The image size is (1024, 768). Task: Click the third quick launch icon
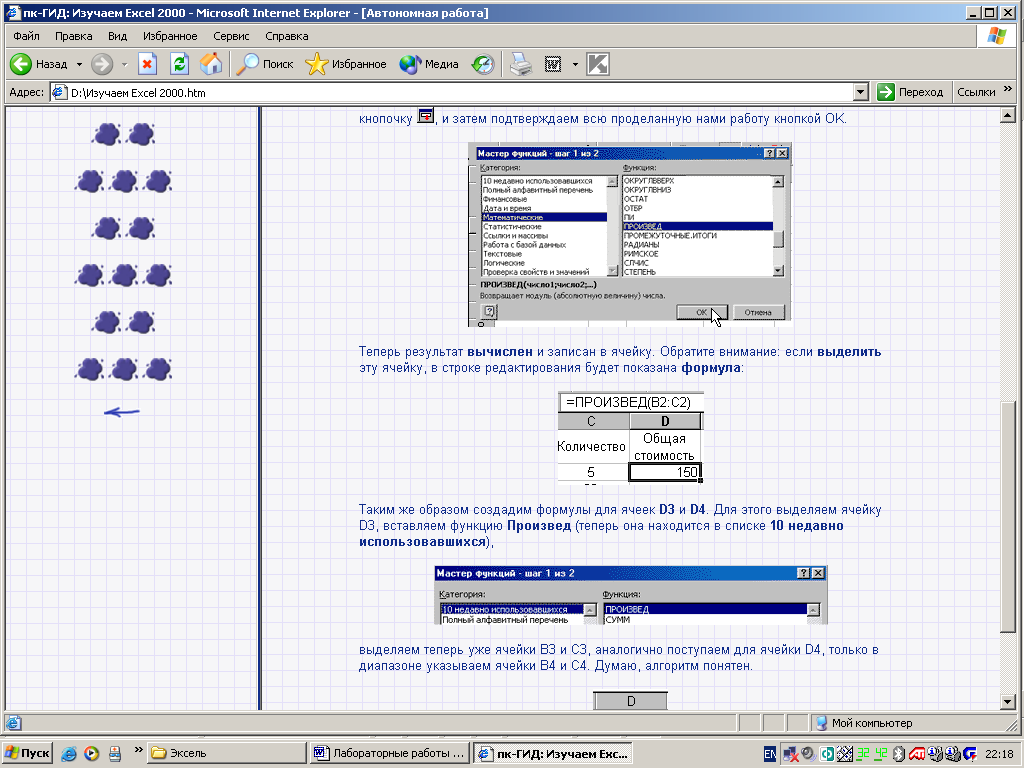click(x=115, y=754)
